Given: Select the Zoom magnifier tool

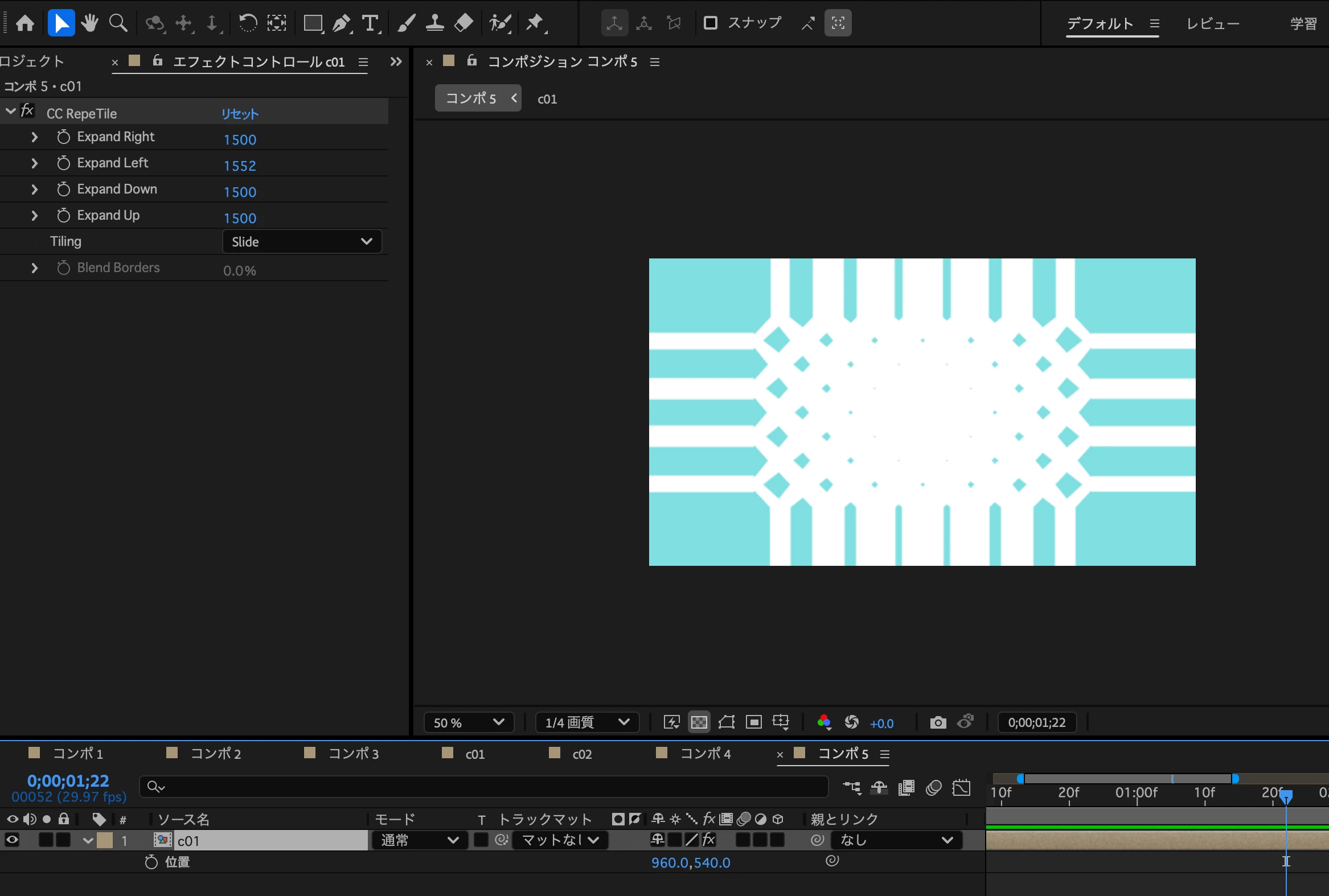Looking at the screenshot, I should [118, 23].
